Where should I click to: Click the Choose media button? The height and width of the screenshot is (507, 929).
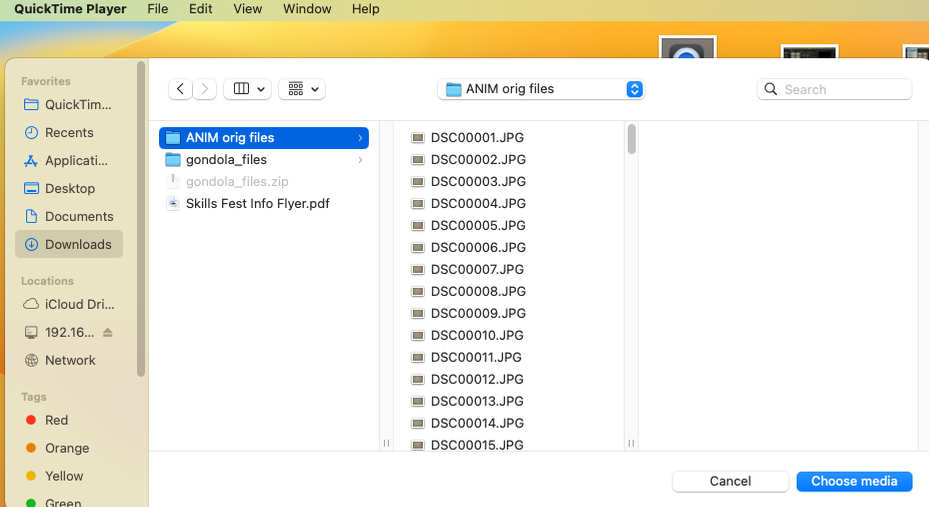click(854, 481)
